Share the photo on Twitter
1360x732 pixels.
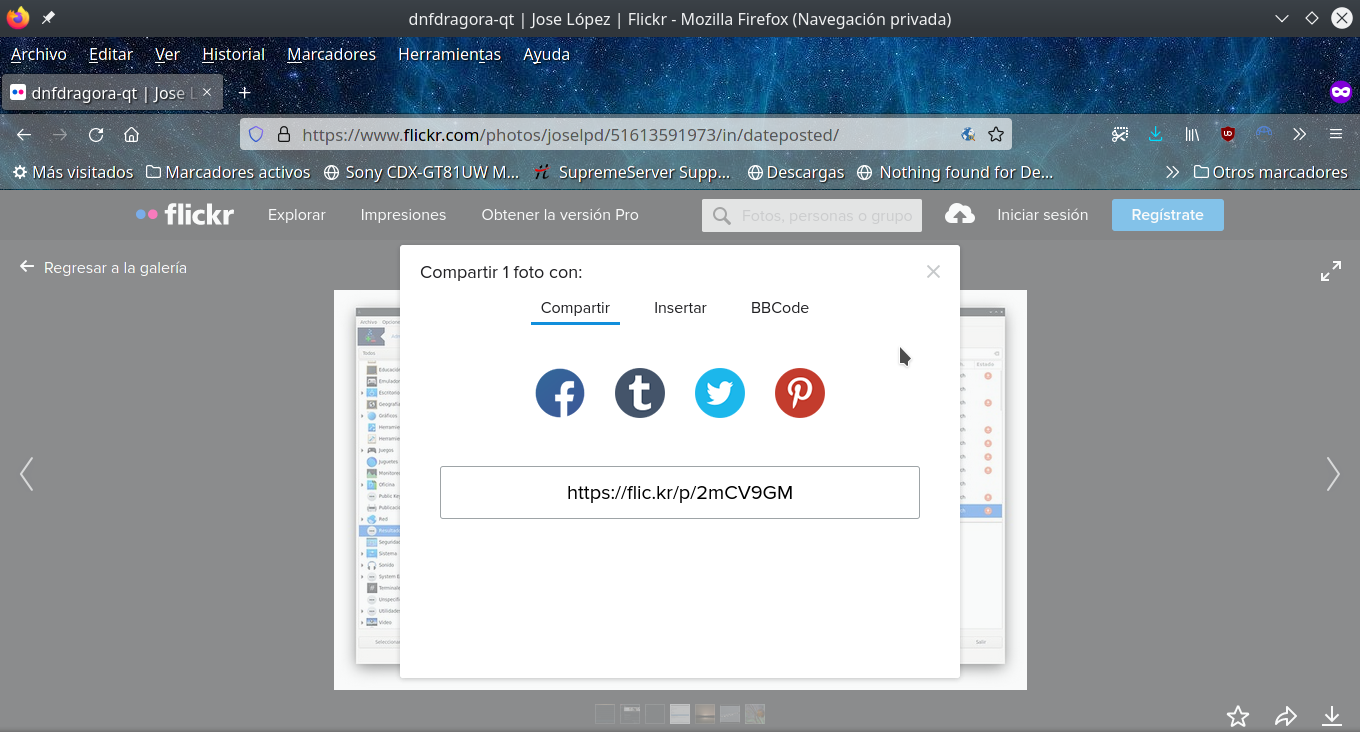pyautogui.click(x=720, y=393)
